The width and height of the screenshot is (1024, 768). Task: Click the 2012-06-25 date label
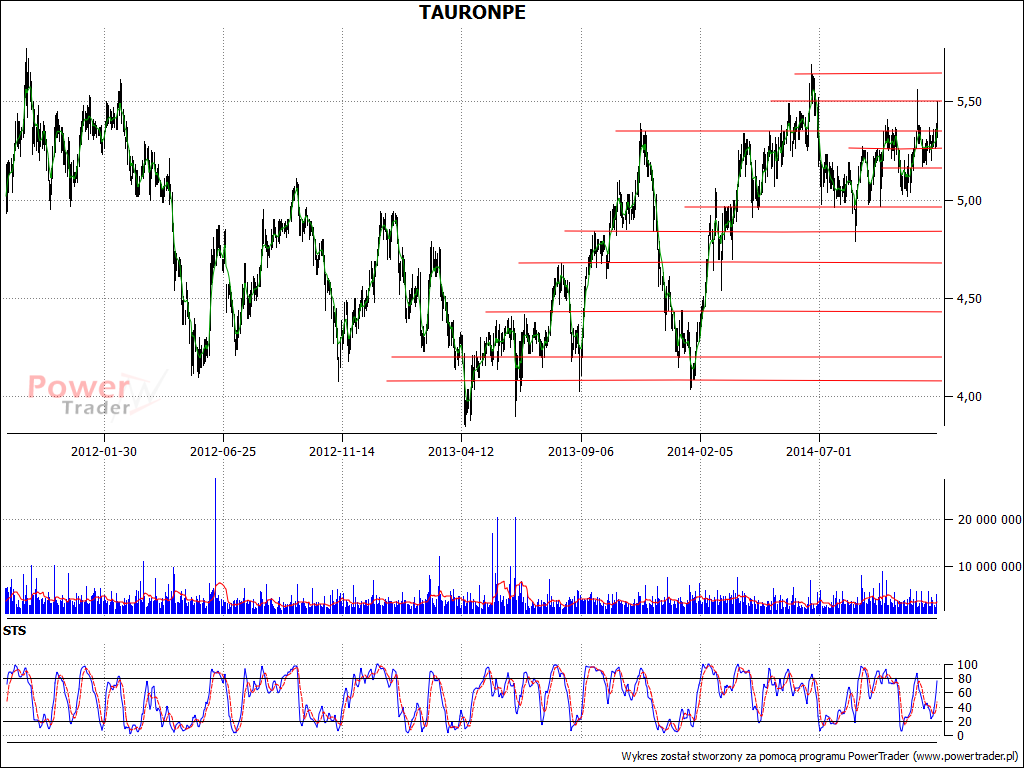point(223,451)
